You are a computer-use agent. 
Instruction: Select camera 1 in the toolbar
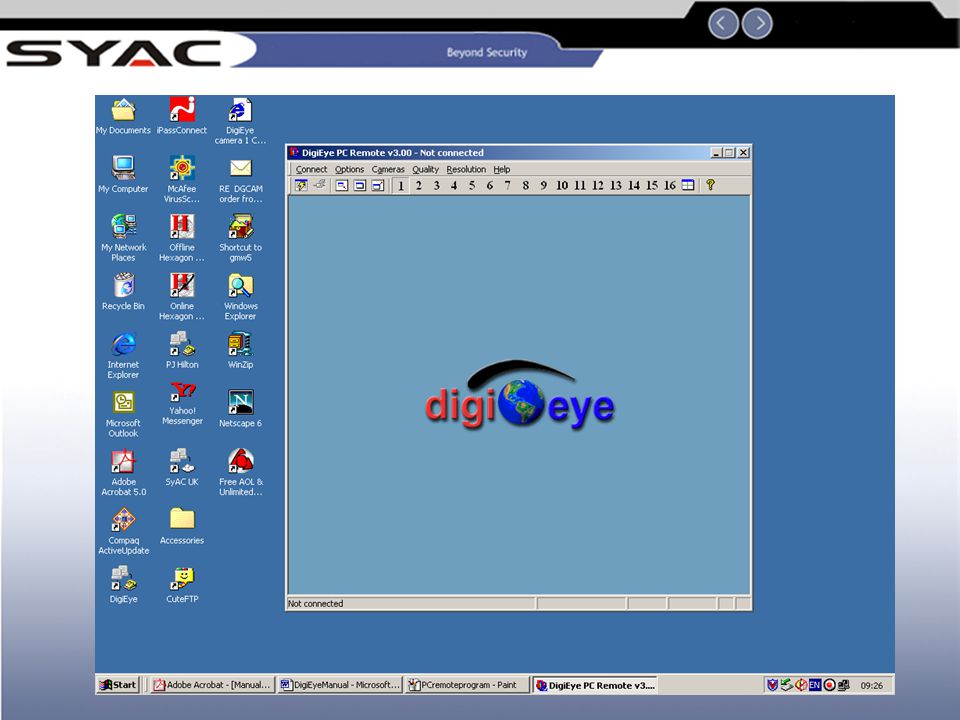400,185
